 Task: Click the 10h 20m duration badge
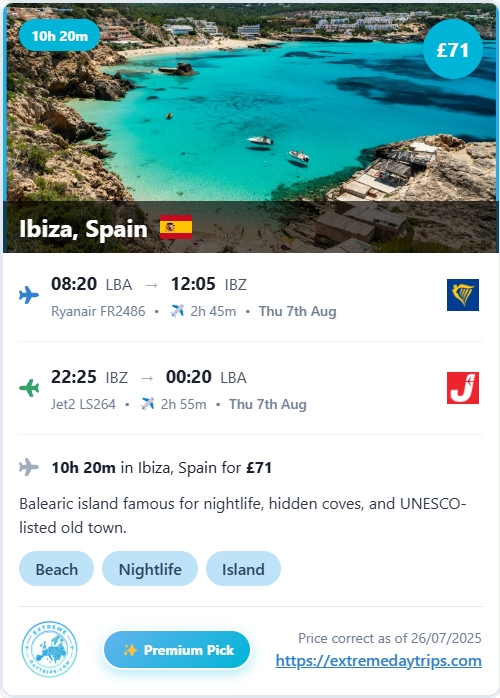60,36
